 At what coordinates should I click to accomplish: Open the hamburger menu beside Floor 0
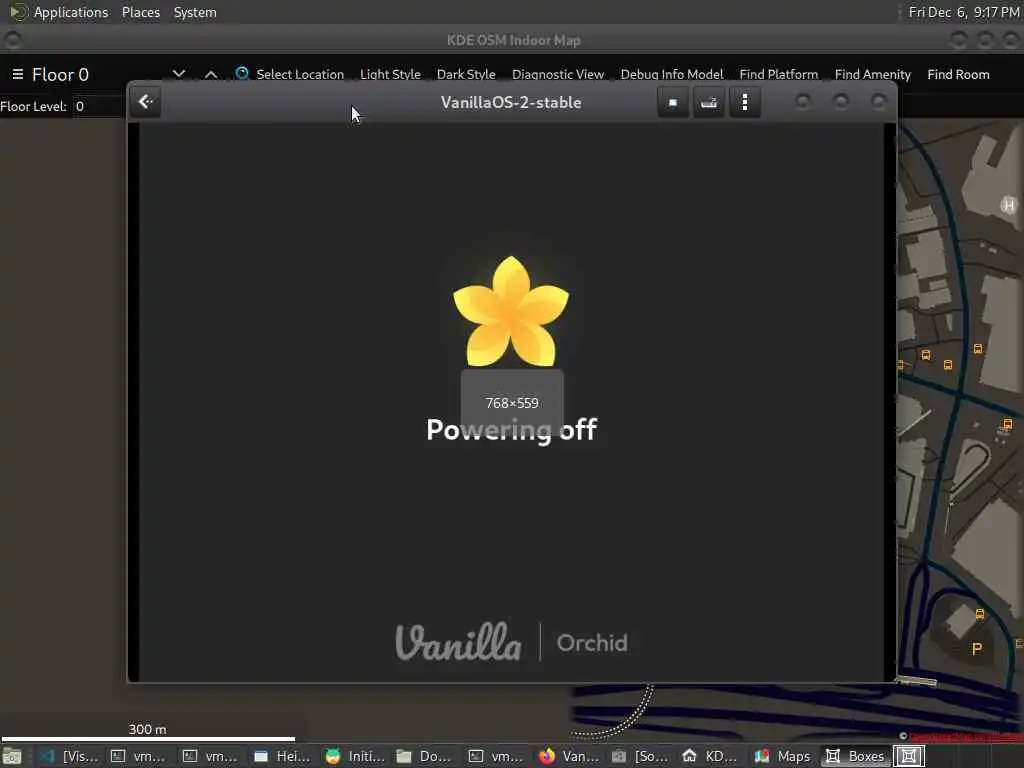18,74
